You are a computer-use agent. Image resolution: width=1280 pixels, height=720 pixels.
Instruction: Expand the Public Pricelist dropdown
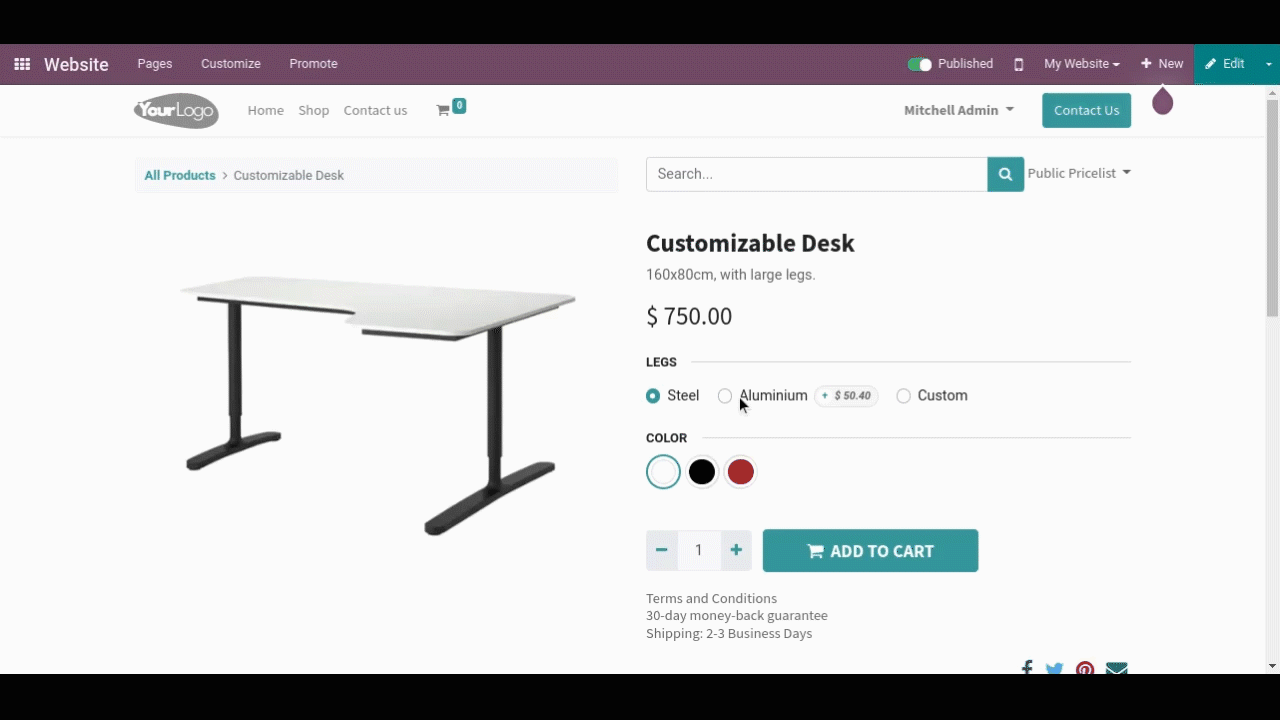[x=1079, y=173]
